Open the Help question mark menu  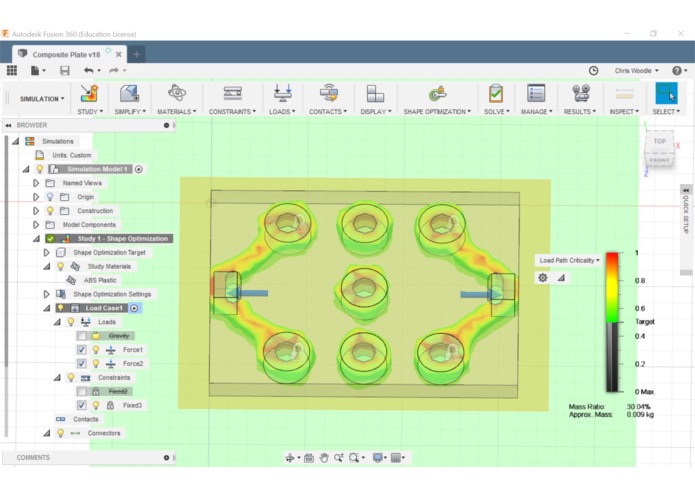click(677, 70)
